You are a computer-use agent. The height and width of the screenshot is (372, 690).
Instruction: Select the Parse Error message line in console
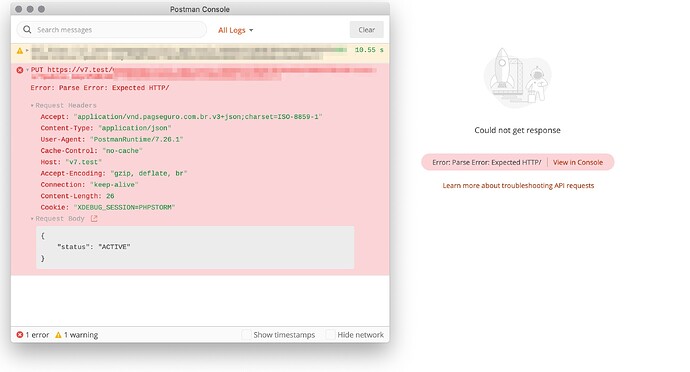100,88
